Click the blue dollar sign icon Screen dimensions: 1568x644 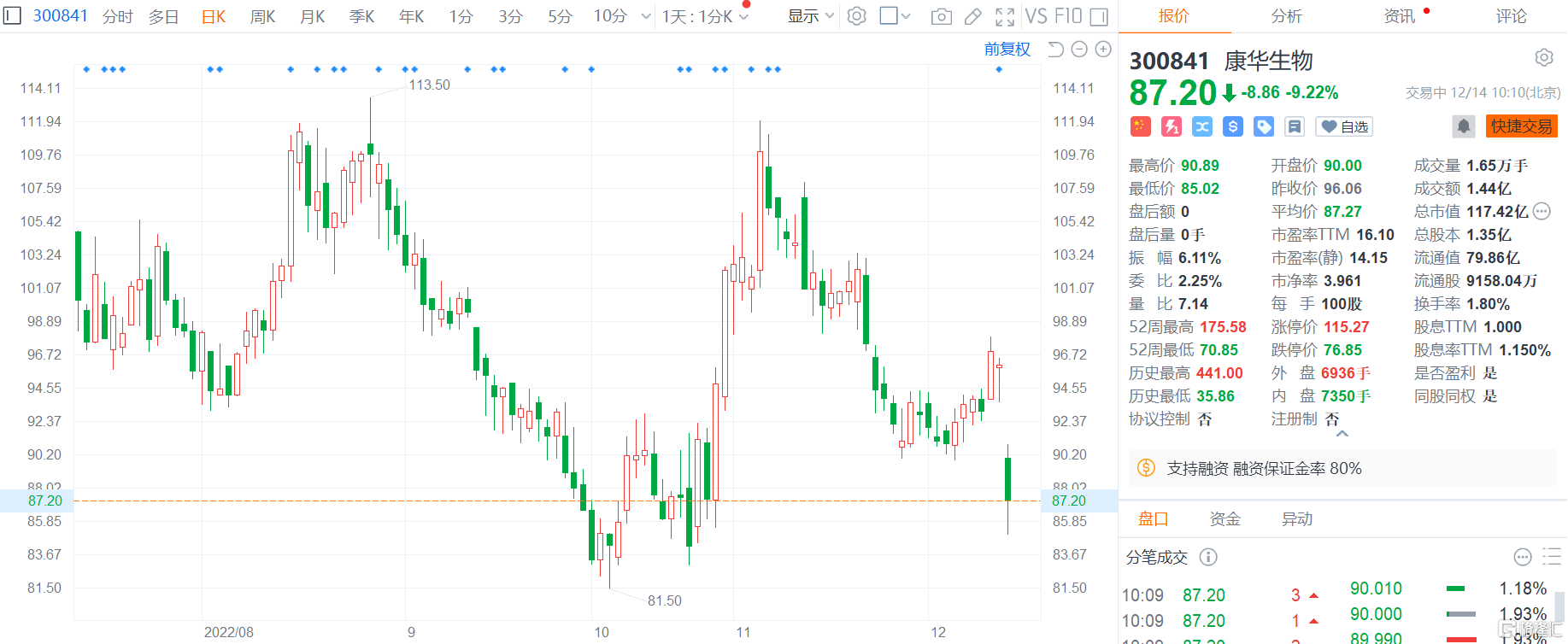pyautogui.click(x=1233, y=126)
